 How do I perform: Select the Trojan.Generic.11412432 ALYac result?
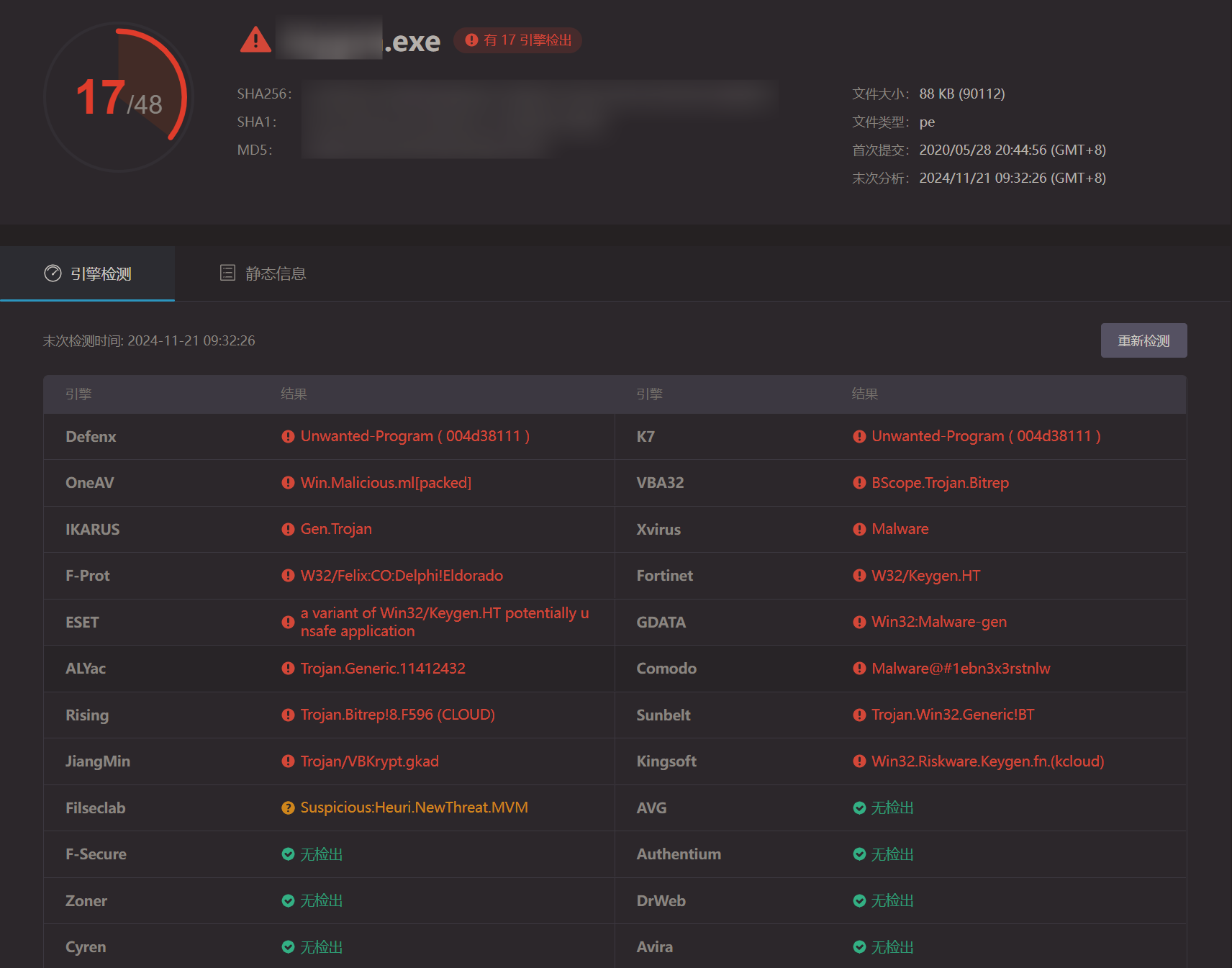(x=382, y=669)
